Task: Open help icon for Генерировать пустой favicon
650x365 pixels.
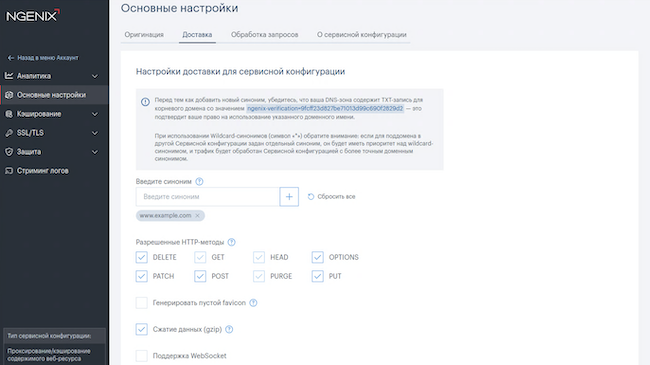Action: 253,303
